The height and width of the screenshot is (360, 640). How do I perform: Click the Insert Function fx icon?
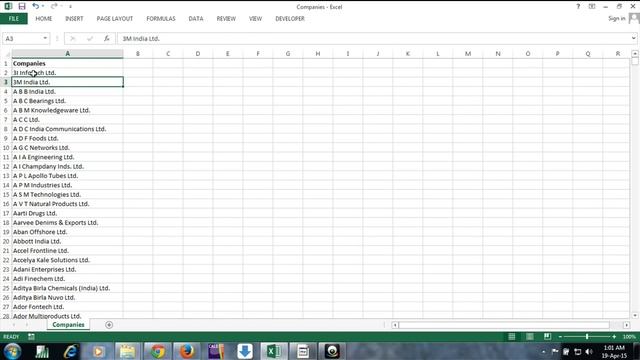[107, 38]
